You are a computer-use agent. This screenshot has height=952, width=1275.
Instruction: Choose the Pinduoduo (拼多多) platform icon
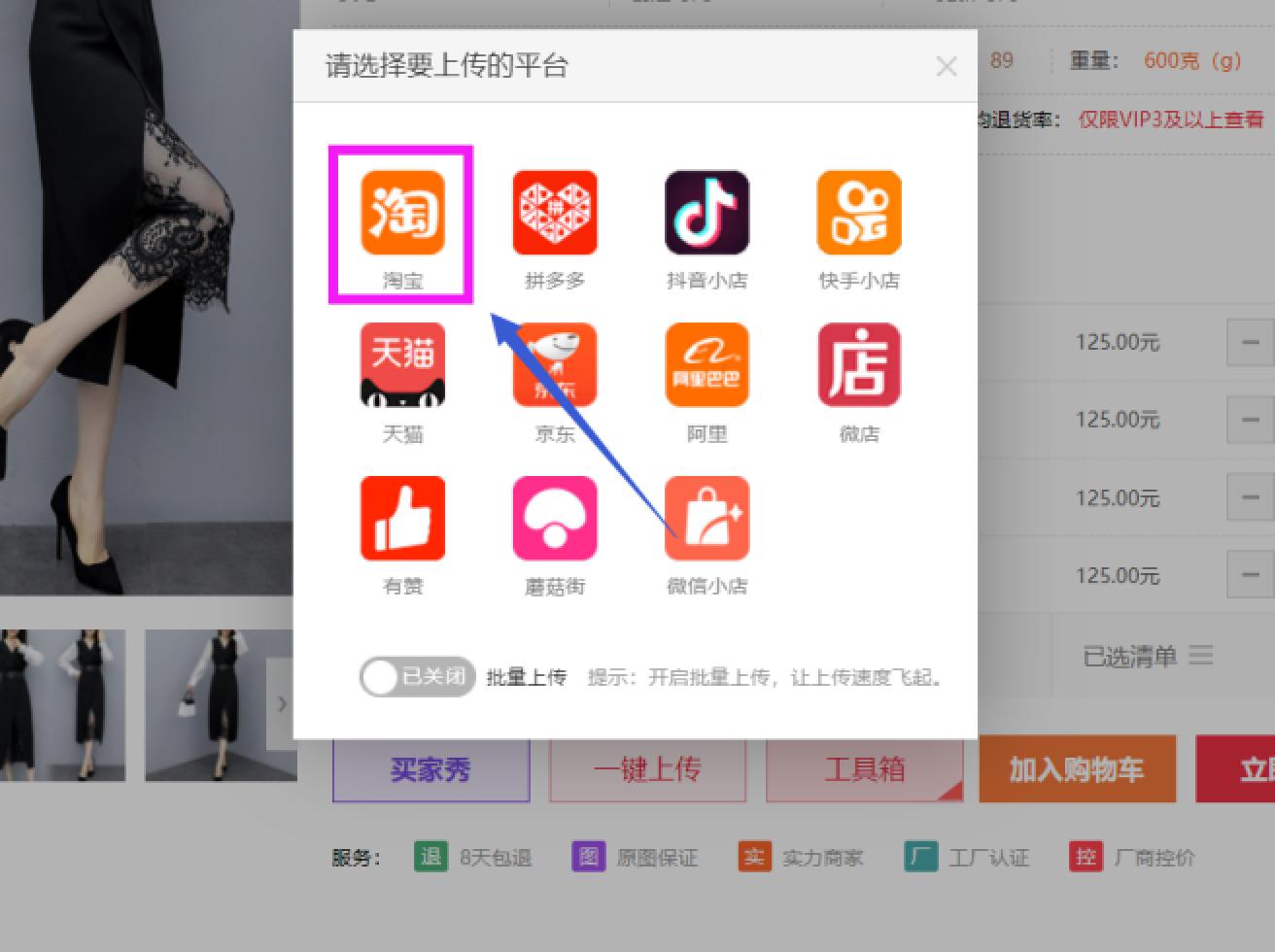[555, 213]
